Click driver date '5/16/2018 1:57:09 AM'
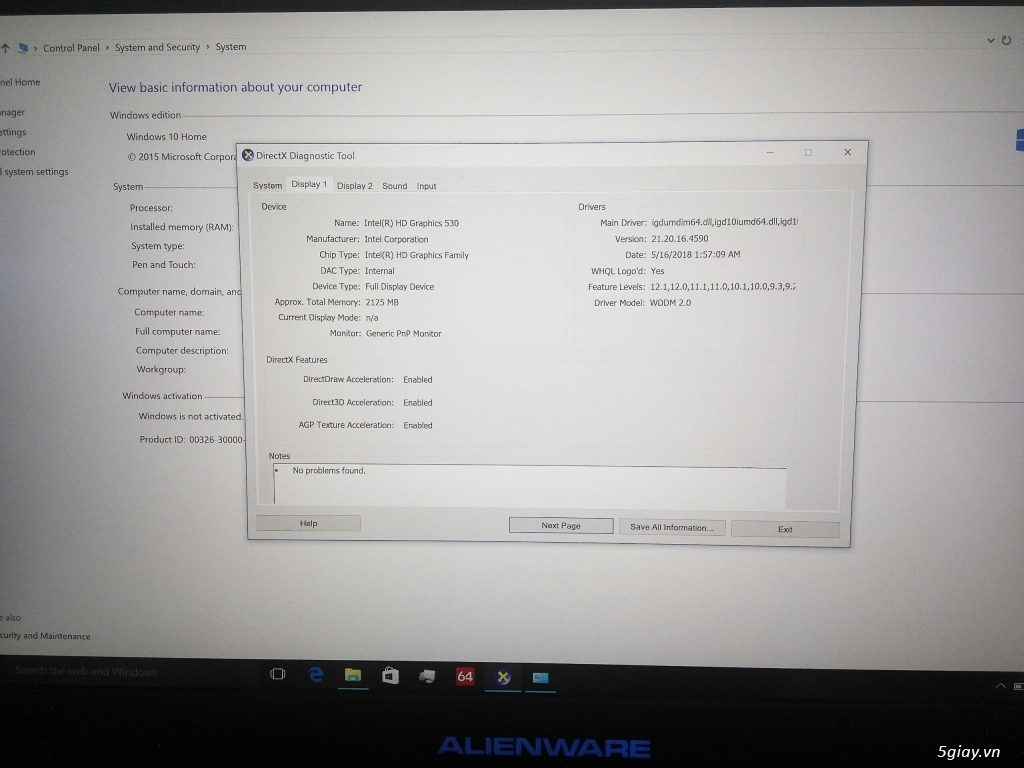 tap(696, 254)
